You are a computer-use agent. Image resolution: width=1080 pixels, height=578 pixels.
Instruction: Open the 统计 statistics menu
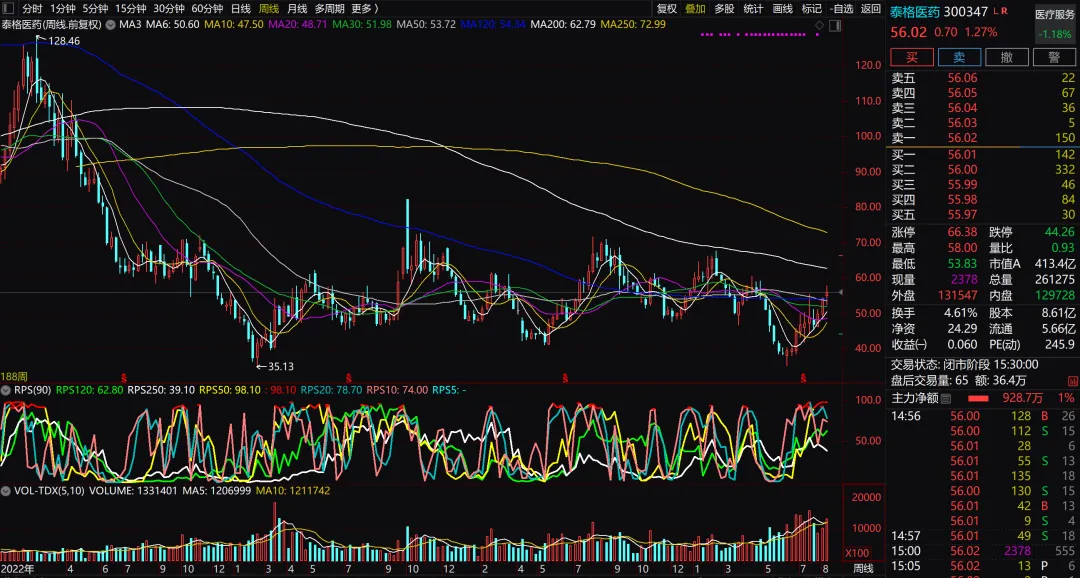(754, 9)
